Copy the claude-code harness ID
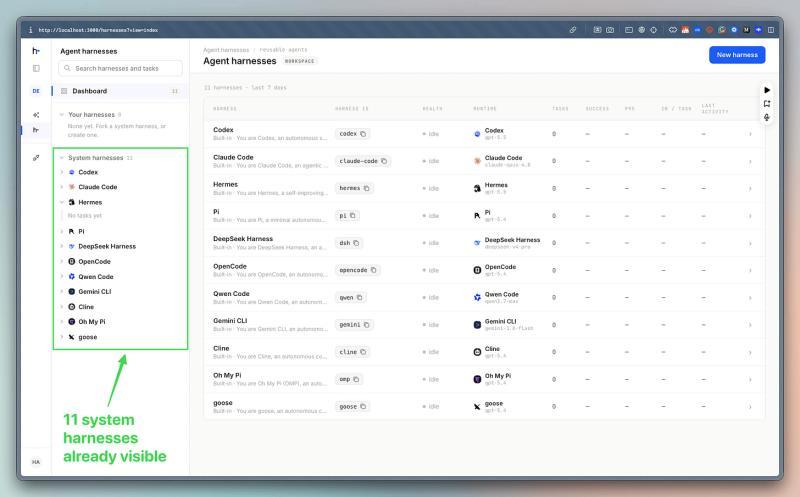The height and width of the screenshot is (497, 800). (384, 161)
